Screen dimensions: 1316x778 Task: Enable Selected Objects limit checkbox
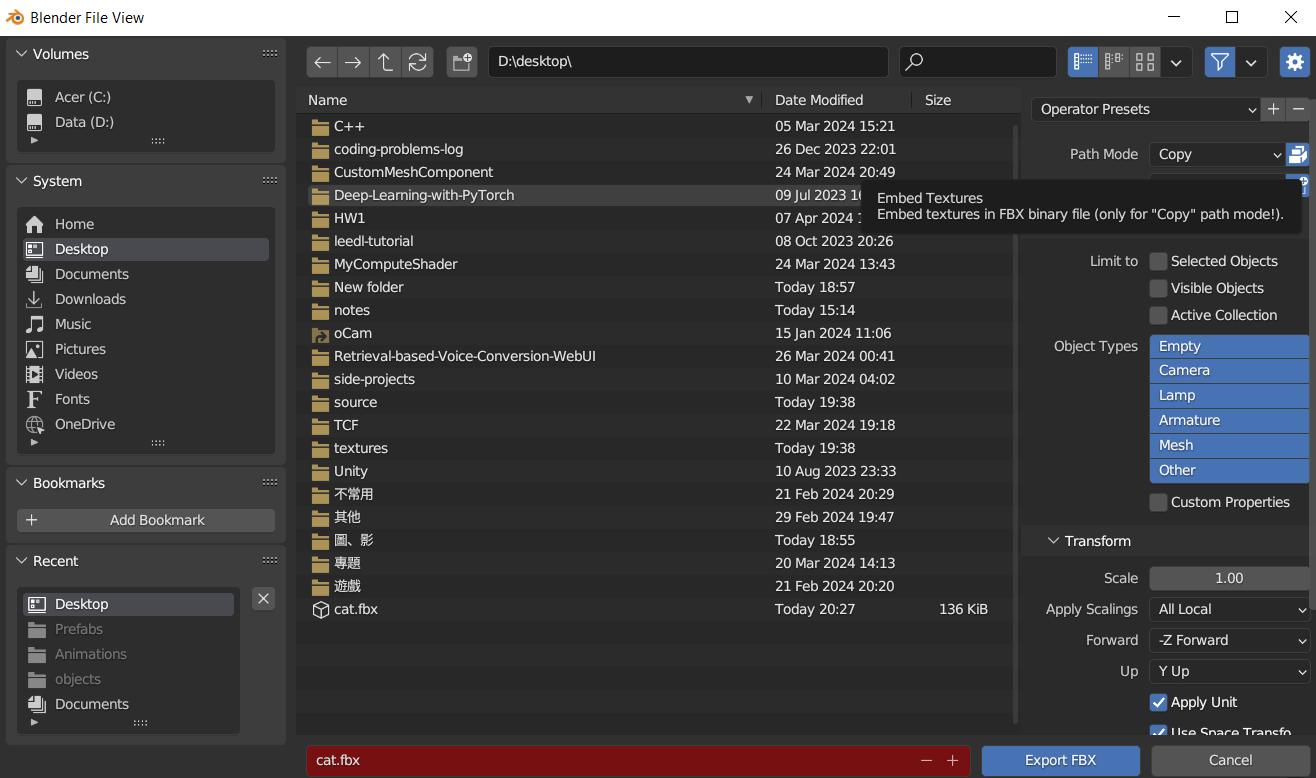[1158, 261]
